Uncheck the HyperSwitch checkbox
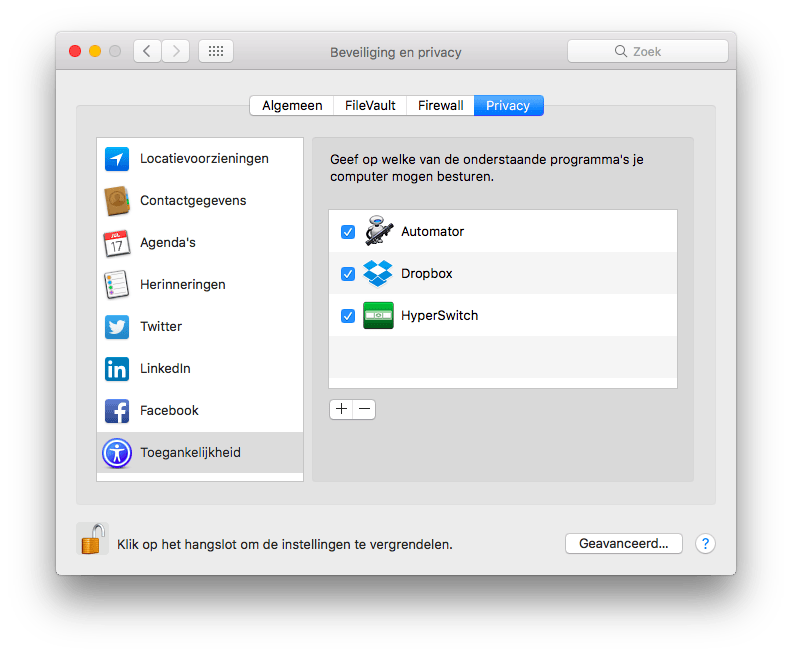Viewport: 792px width, 655px height. pyautogui.click(x=348, y=316)
